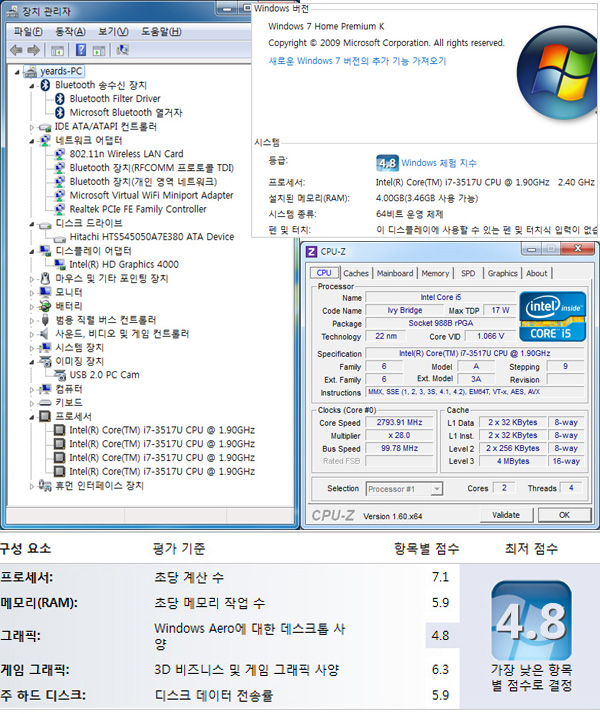Image resolution: width=600 pixels, height=714 pixels.
Task: Click the Bus Speed 99.78 MHz value
Action: (x=399, y=448)
